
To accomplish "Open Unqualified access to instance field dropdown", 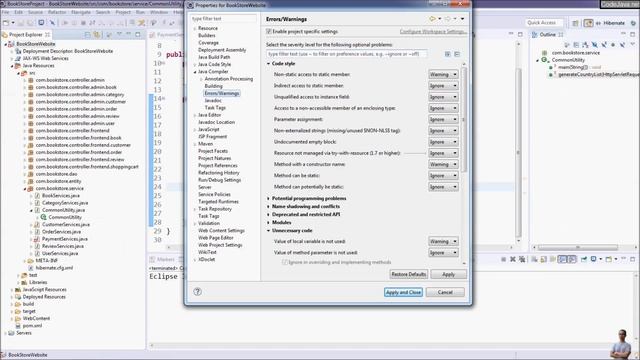I will (x=443, y=97).
